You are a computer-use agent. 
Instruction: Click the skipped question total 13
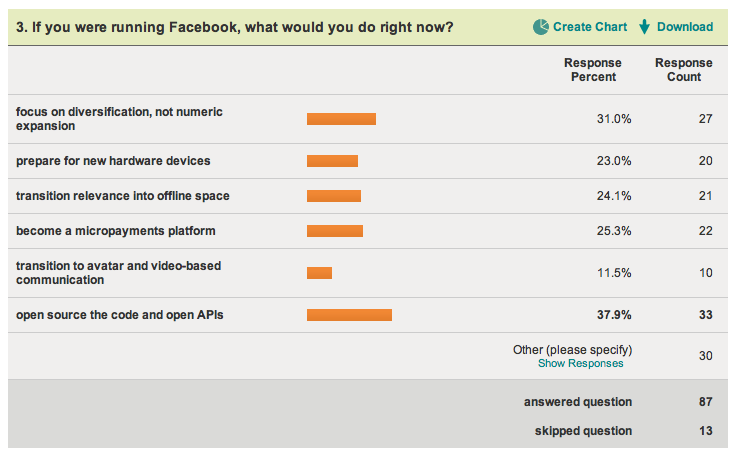click(x=703, y=431)
